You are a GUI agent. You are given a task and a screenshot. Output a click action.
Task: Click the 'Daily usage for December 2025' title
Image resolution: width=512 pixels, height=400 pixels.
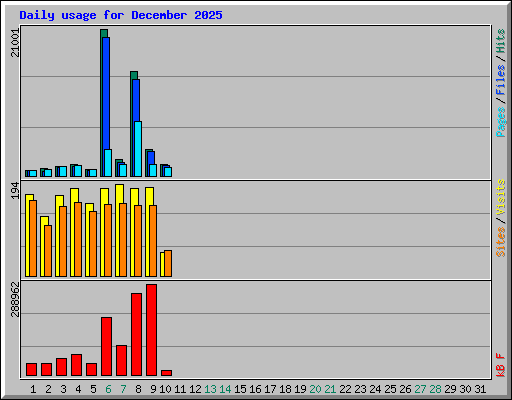point(121,15)
